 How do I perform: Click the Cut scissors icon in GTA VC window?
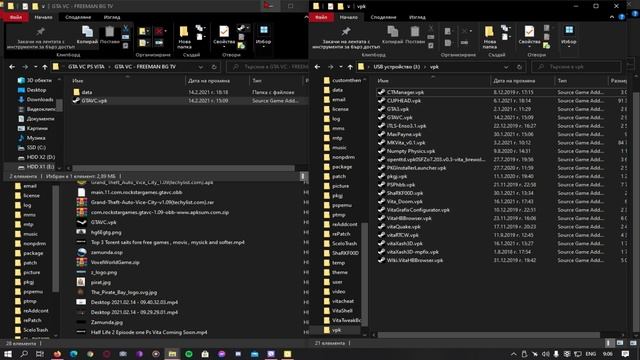click(x=126, y=28)
